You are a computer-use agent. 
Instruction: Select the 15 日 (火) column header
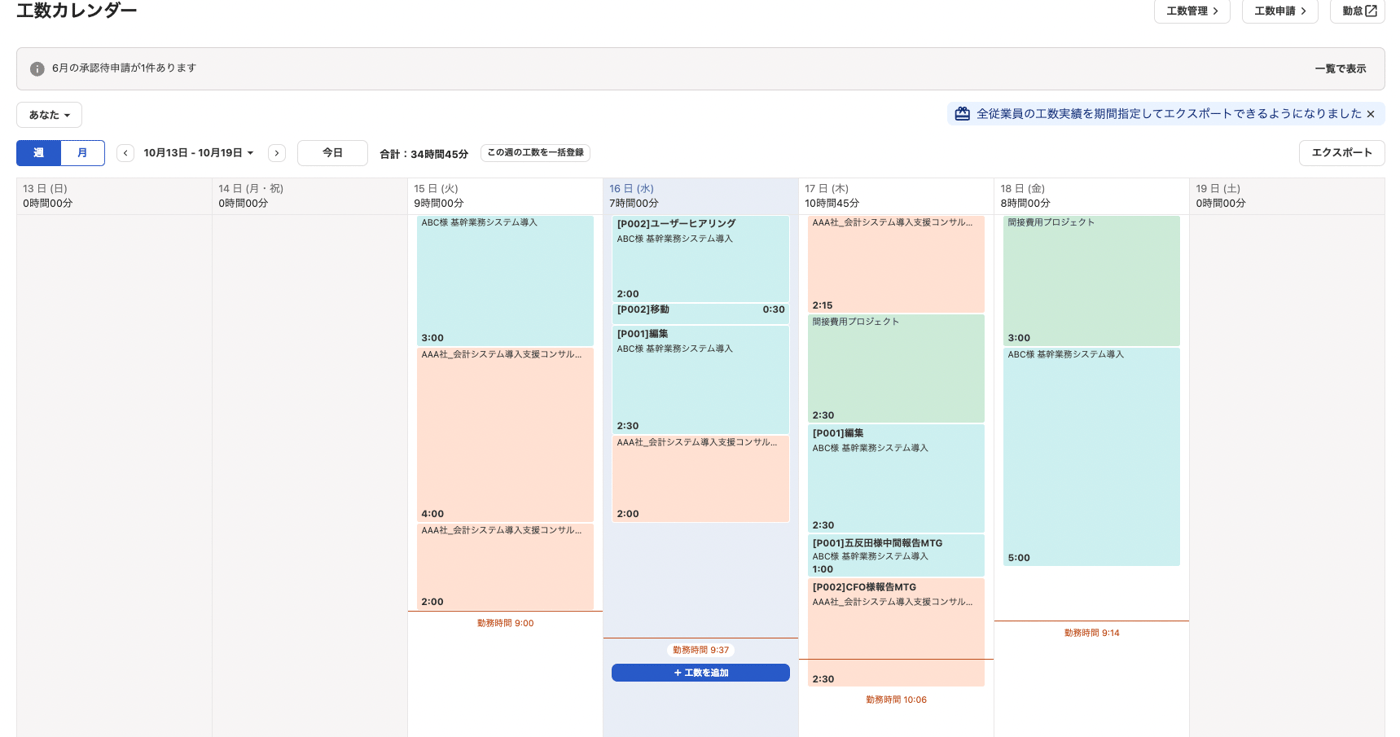click(x=505, y=196)
